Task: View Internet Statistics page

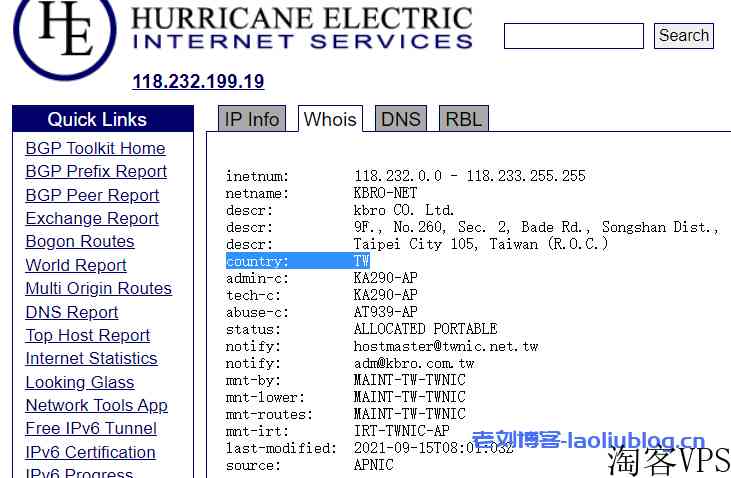Action: (x=91, y=358)
